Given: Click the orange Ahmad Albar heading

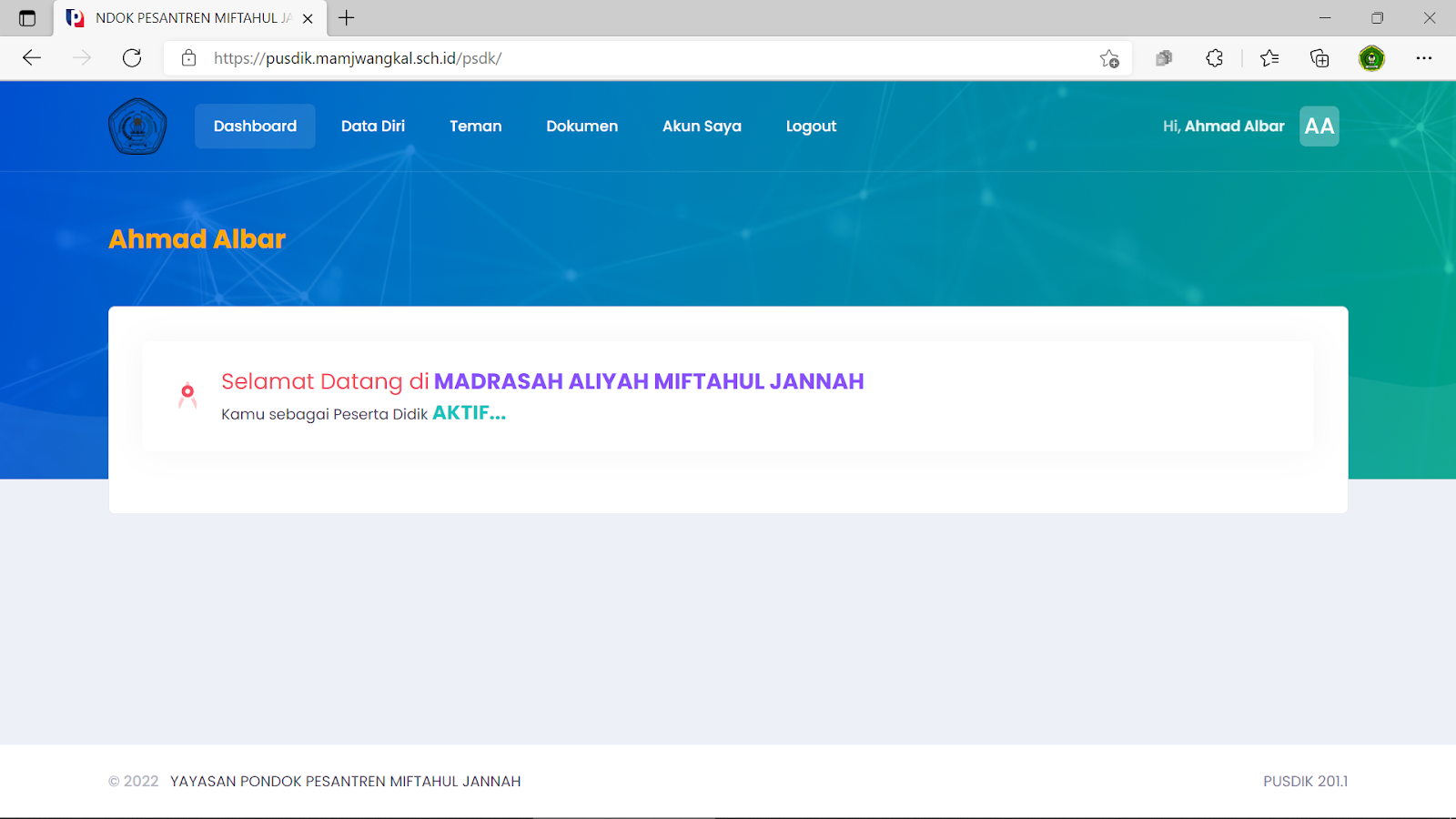Looking at the screenshot, I should point(197,239).
